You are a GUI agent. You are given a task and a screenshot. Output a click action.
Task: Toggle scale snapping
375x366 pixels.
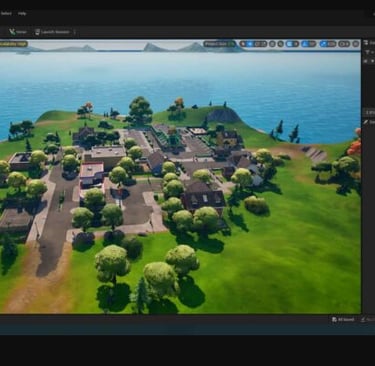pos(323,44)
